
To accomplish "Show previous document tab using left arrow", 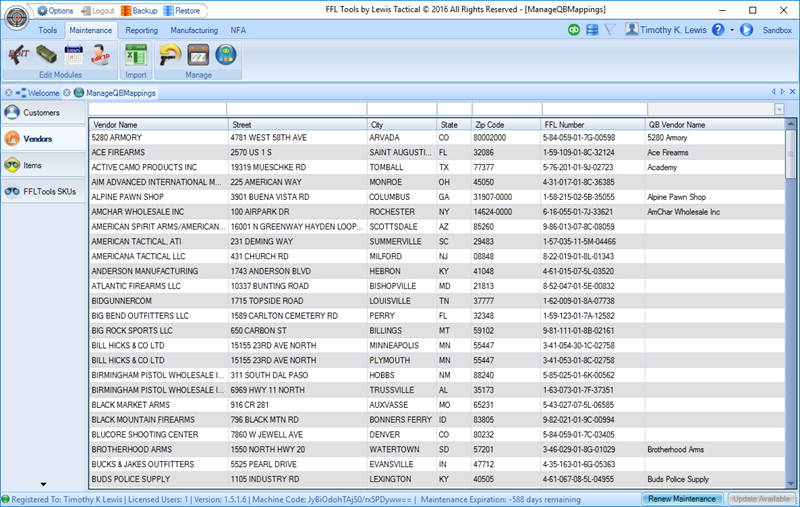I will 773,92.
